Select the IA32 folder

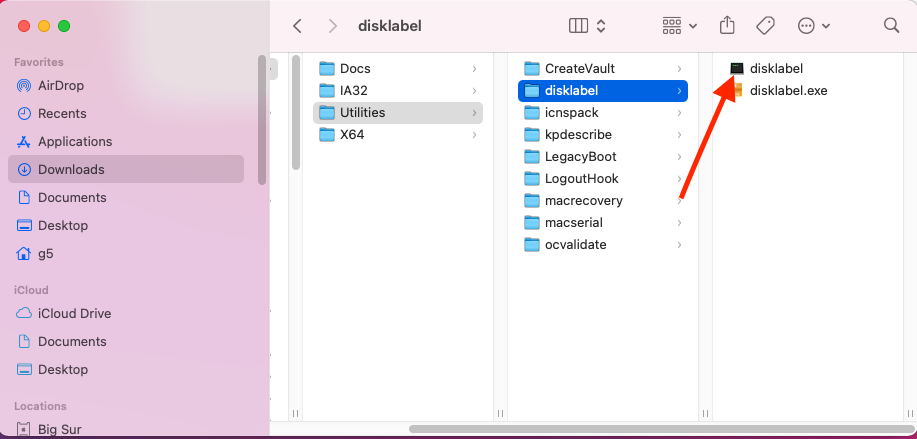tap(398, 91)
